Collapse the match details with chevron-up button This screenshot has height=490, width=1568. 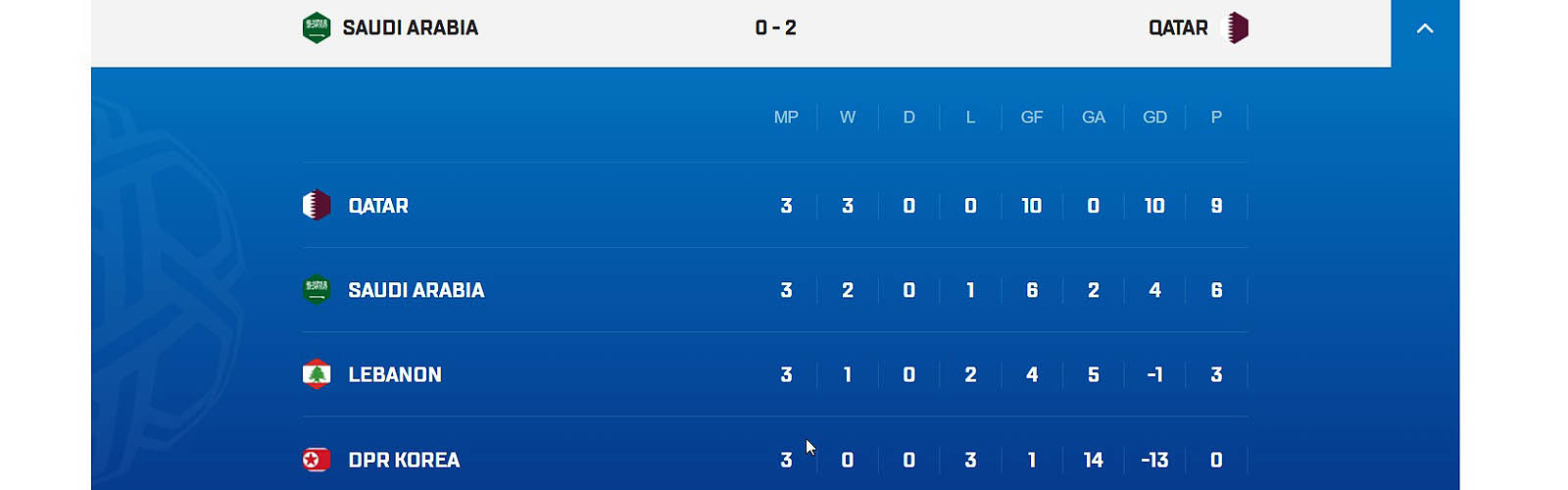(x=1425, y=28)
